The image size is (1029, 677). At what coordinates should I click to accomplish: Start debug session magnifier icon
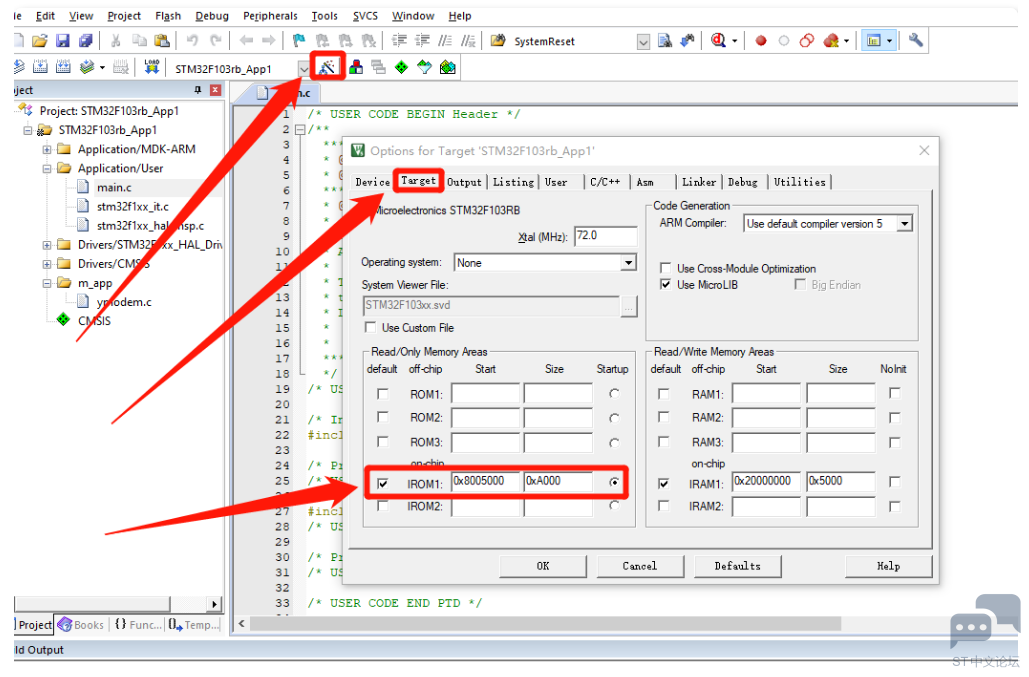tap(718, 41)
